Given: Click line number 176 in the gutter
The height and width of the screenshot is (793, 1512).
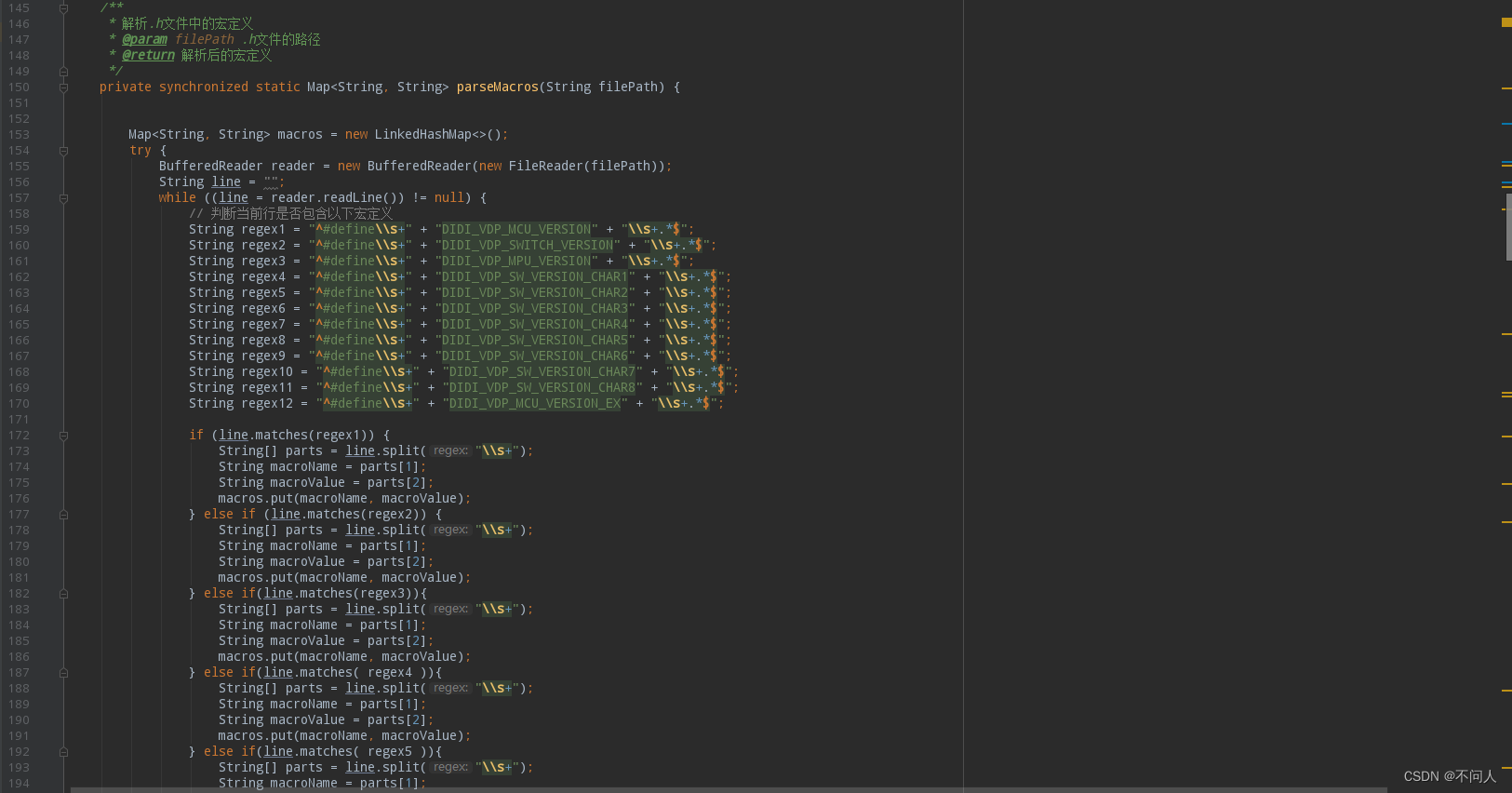Looking at the screenshot, I should point(19,499).
